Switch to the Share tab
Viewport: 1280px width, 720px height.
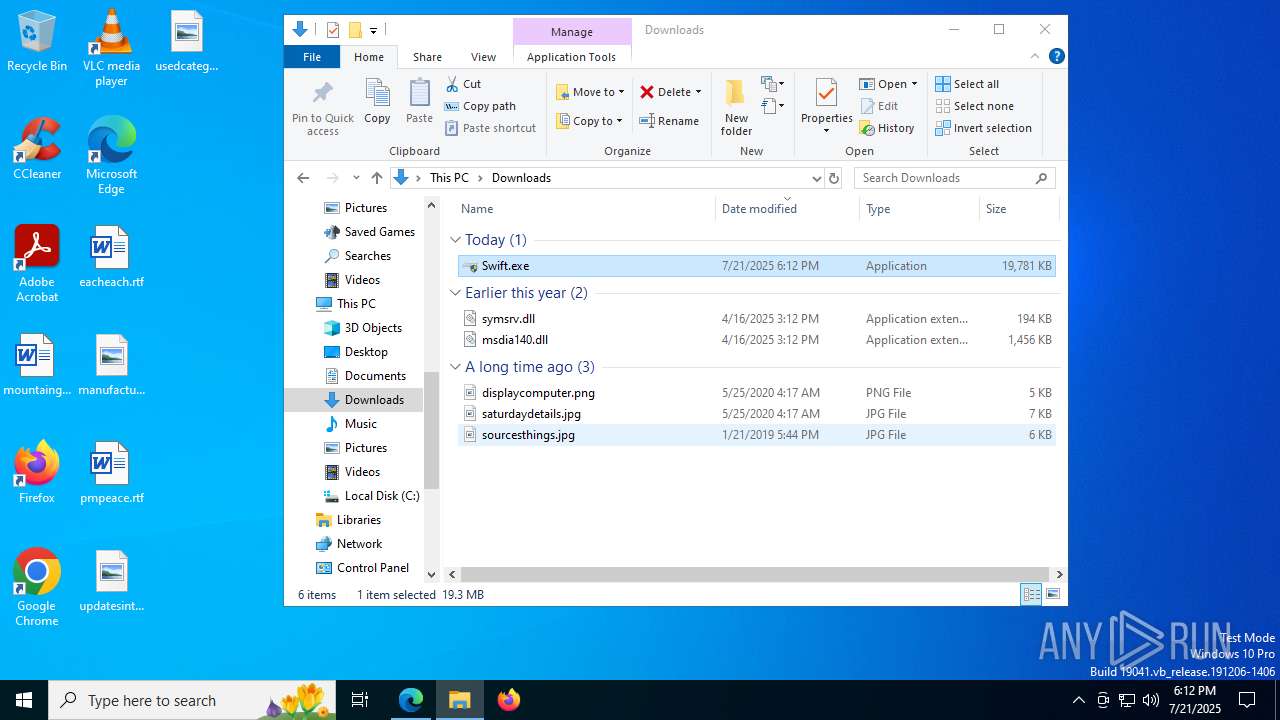(427, 57)
